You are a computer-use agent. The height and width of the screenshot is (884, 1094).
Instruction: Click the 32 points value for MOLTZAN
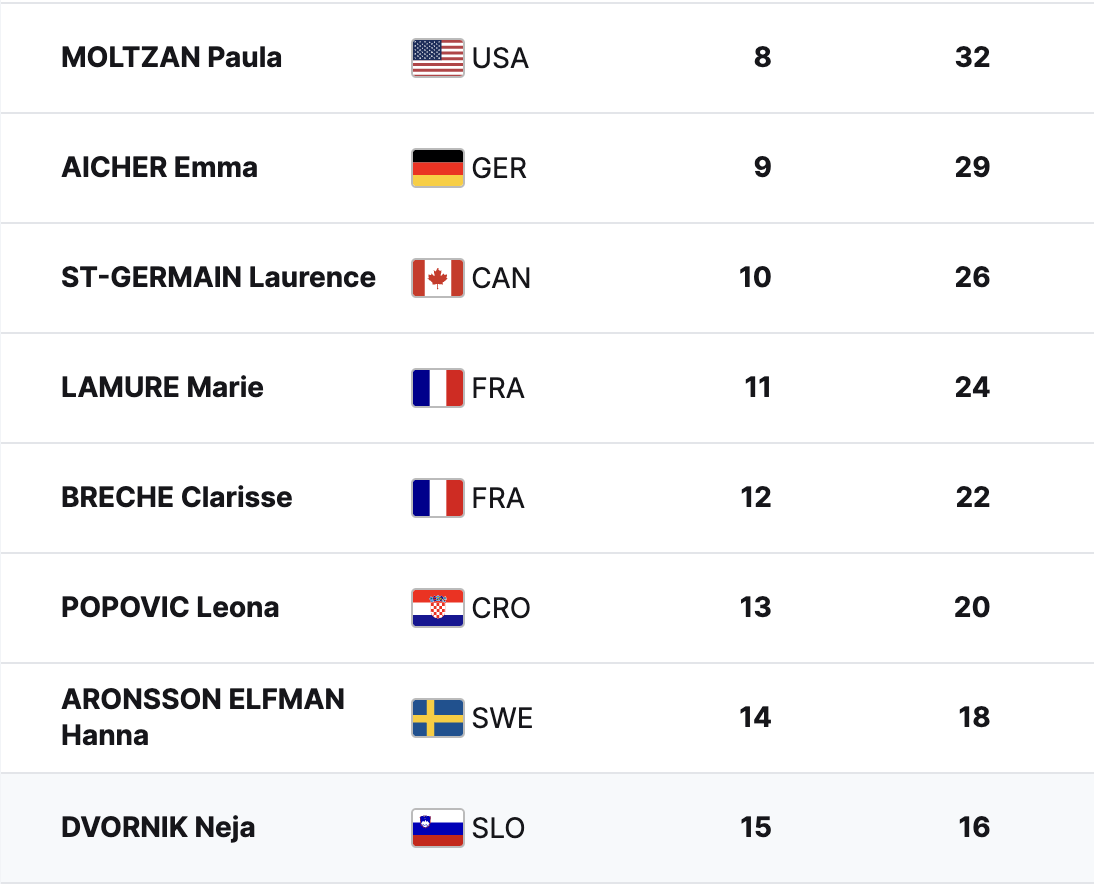tap(973, 57)
